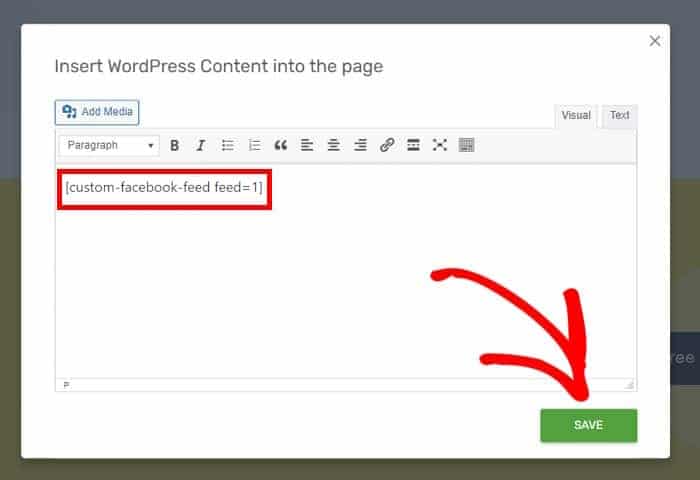Toggle the toolbar kitchen sink
The image size is (700, 480).
(466, 146)
